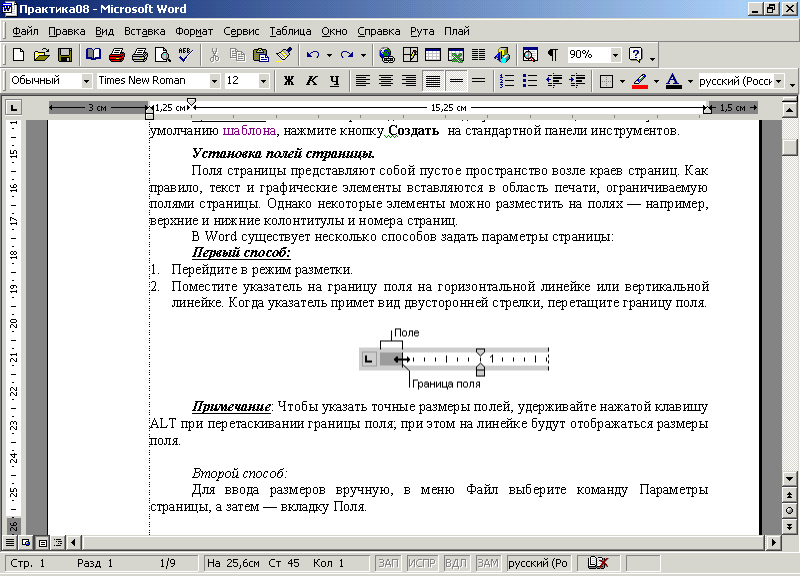
Task: Switch to Normal view button
Action: pyautogui.click(x=10, y=542)
